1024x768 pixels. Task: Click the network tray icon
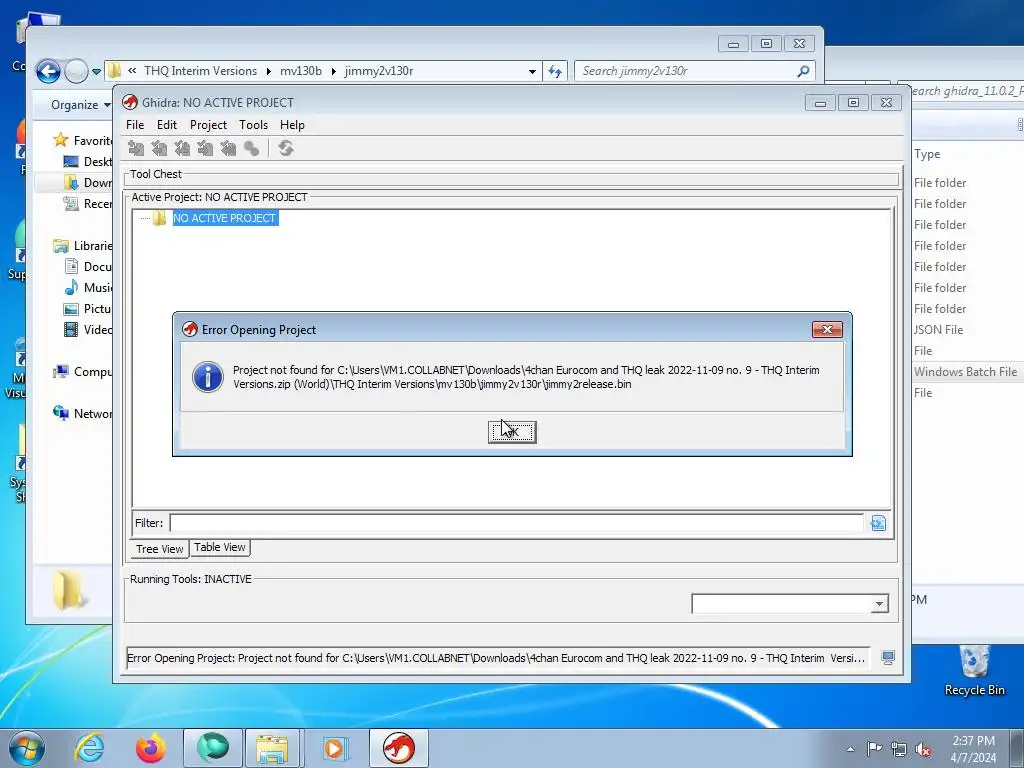tap(899, 749)
